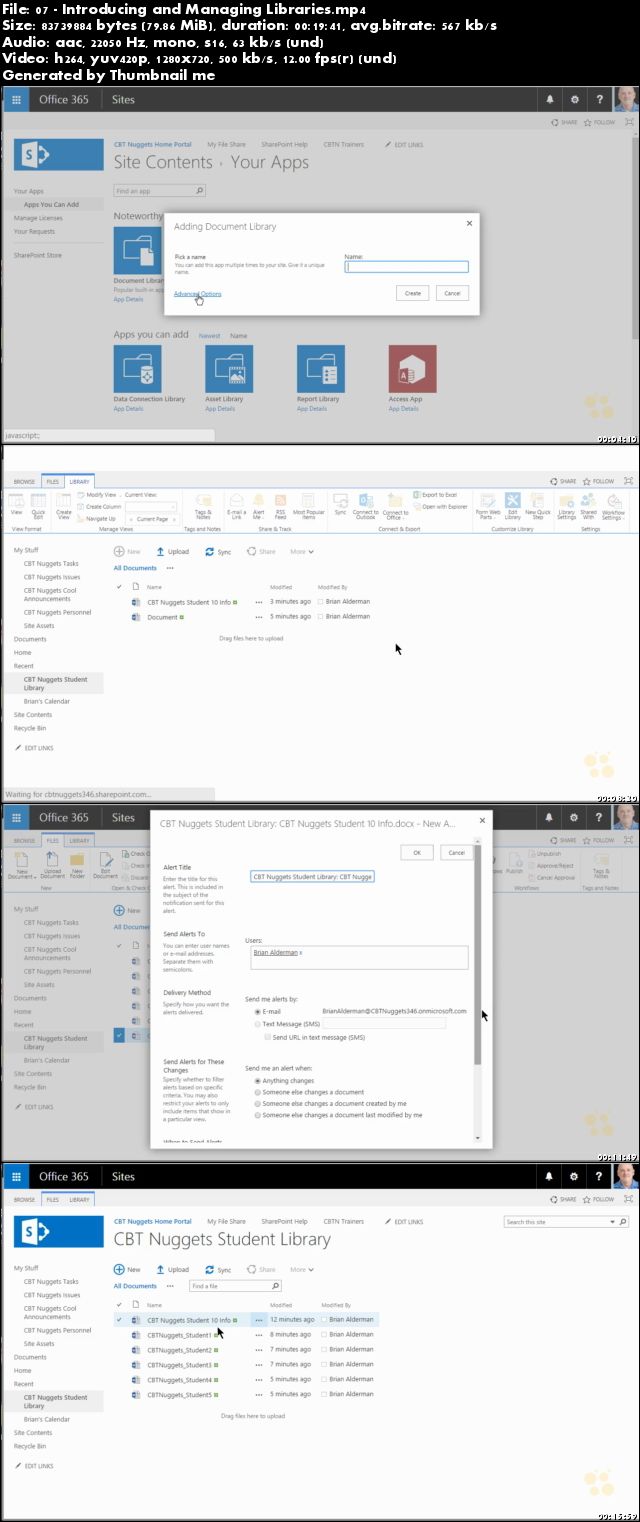Click the Advanced Options link
The width and height of the screenshot is (640, 1522).
(x=198, y=293)
